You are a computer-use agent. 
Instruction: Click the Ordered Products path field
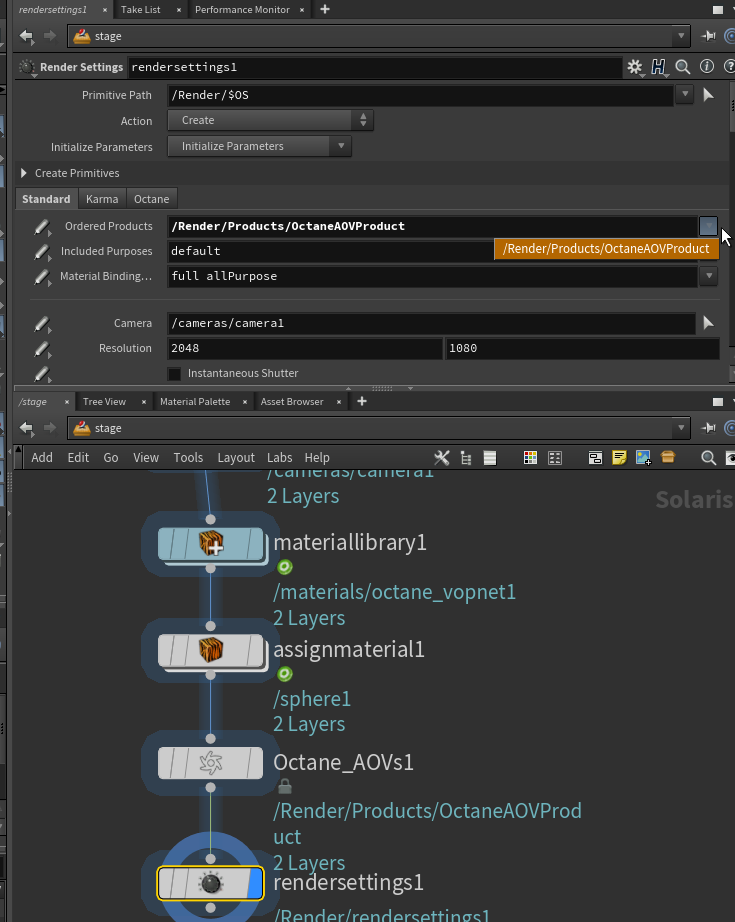click(x=432, y=226)
